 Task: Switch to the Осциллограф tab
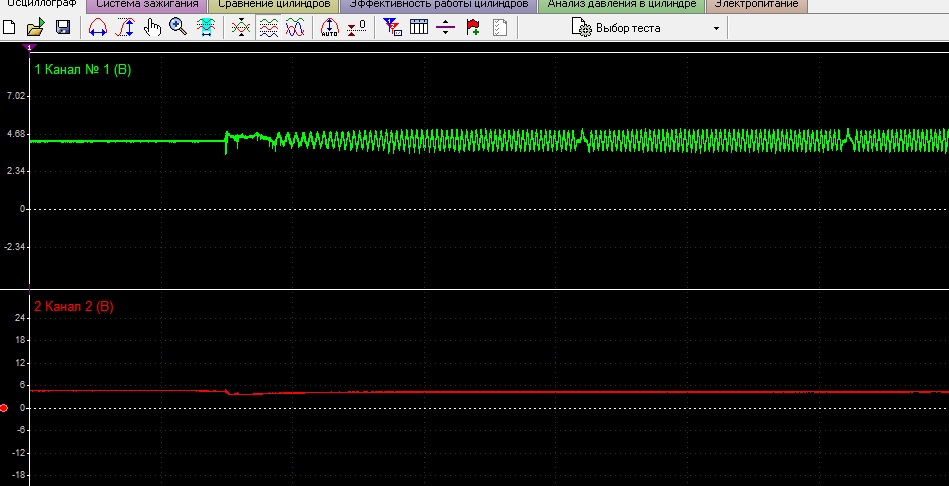click(x=42, y=4)
